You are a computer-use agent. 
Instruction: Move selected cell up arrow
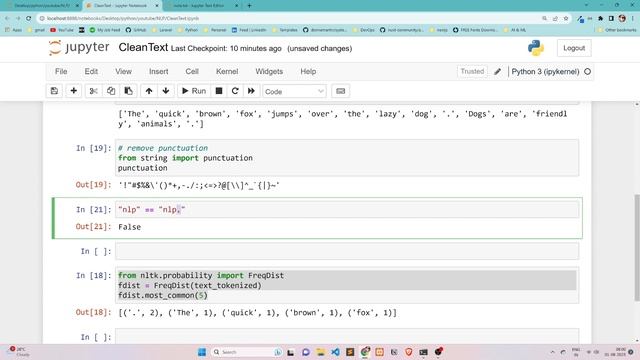149,91
